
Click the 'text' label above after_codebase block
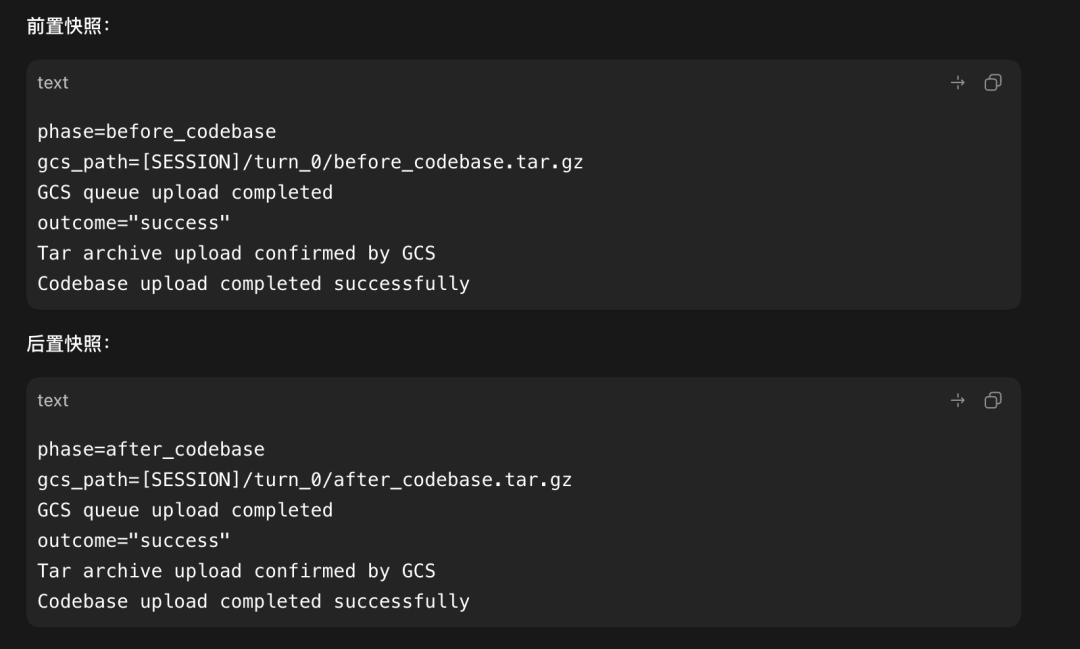coord(53,400)
